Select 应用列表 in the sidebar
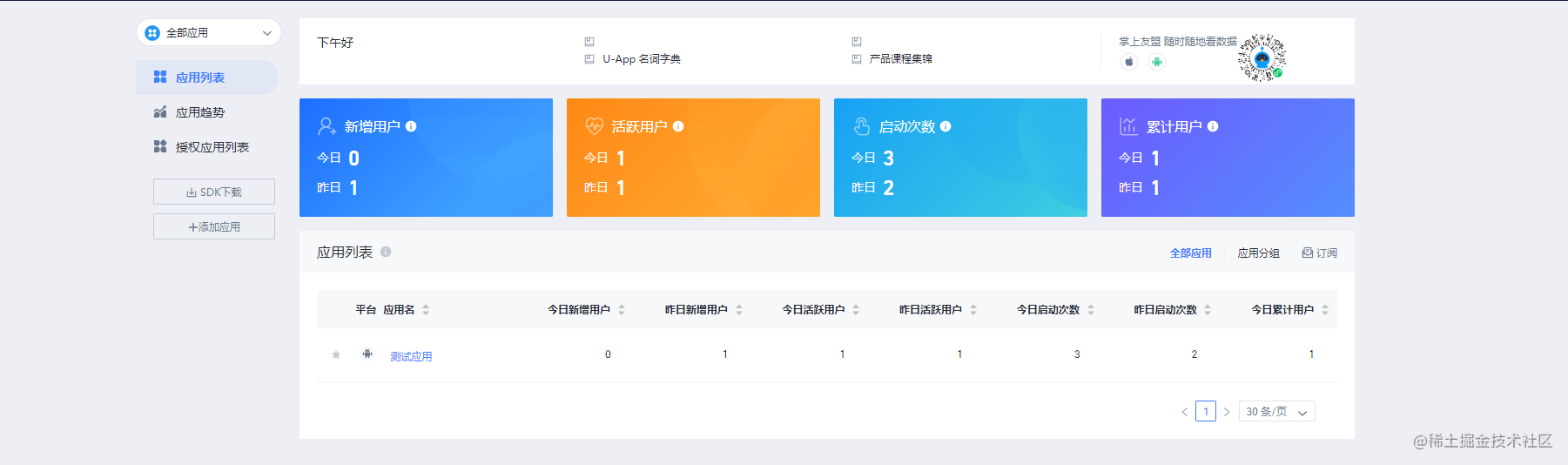This screenshot has height=465, width=1568. 207,77
